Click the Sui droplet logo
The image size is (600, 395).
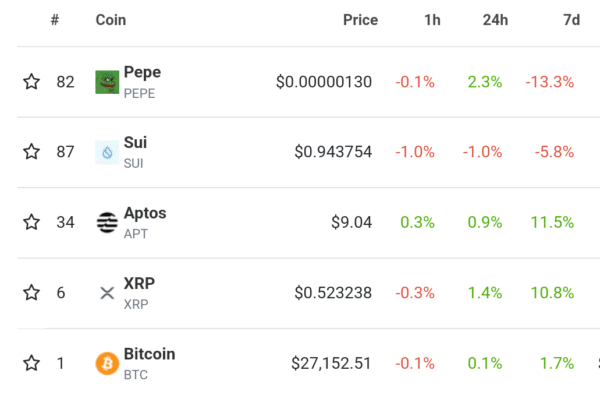tap(107, 152)
